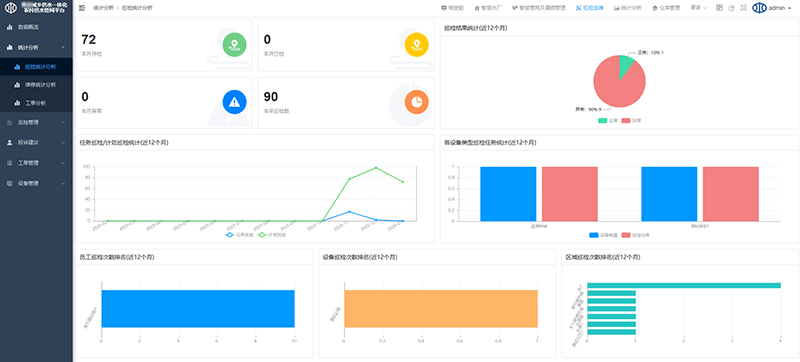
Task: Open 统计分析 in the top navigation
Action: coord(628,8)
